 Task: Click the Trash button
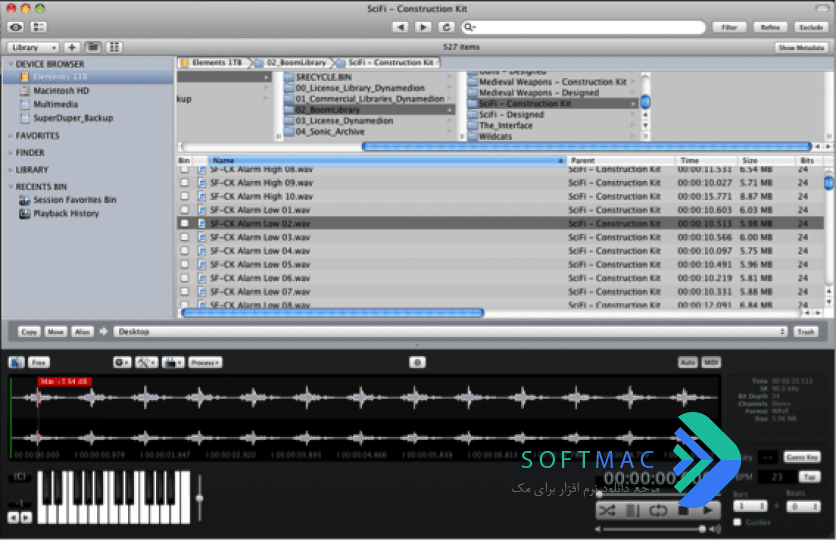point(806,332)
